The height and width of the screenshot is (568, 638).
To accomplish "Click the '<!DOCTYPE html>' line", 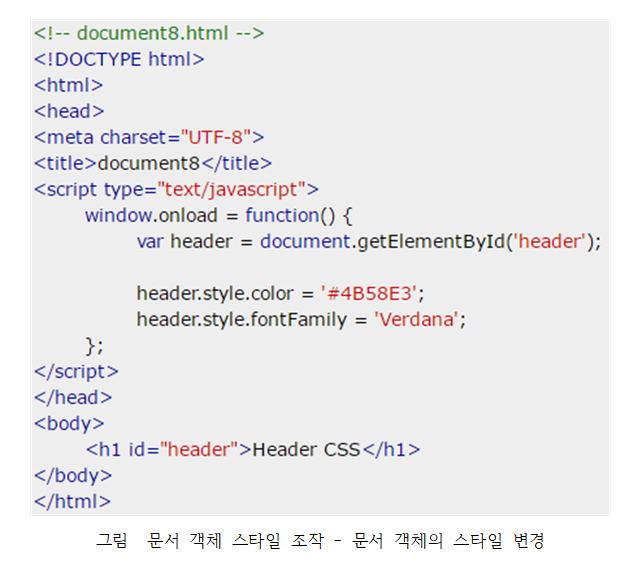I will coord(119,59).
